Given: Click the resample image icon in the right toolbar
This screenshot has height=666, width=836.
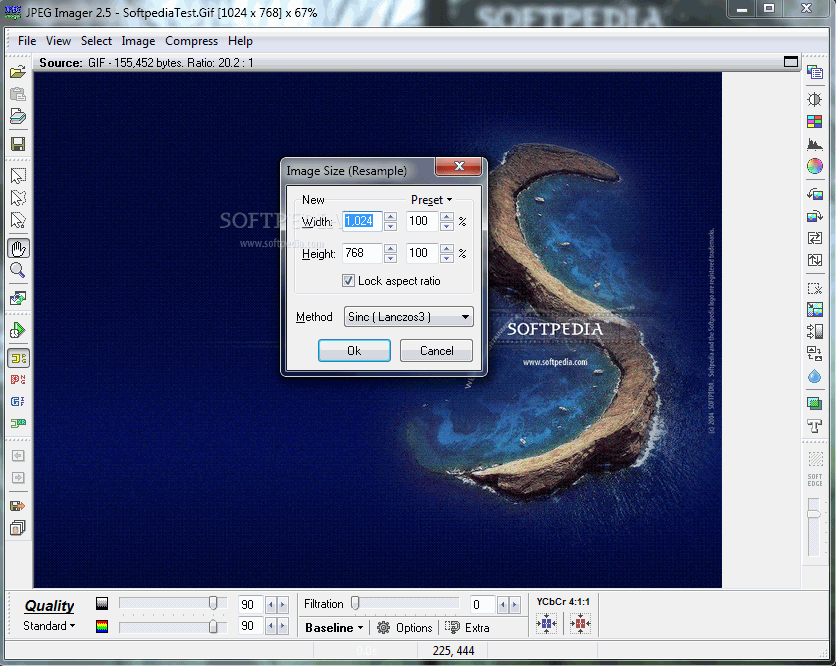Looking at the screenshot, I should coord(815,309).
